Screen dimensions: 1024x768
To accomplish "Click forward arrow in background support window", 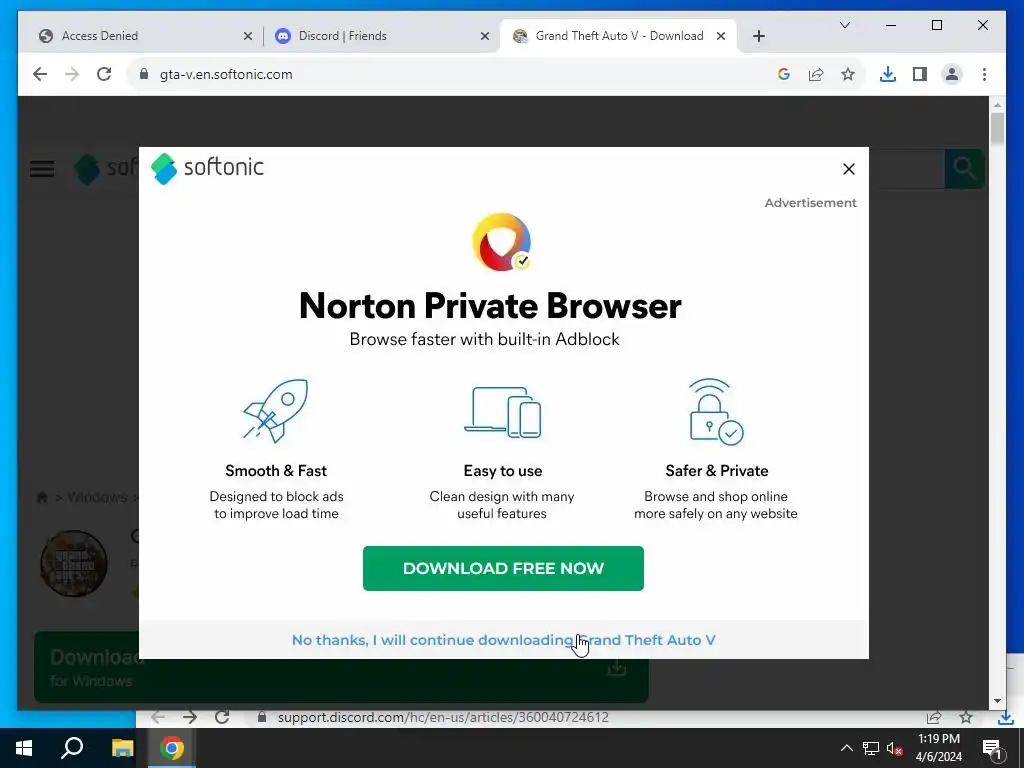I will point(189,717).
